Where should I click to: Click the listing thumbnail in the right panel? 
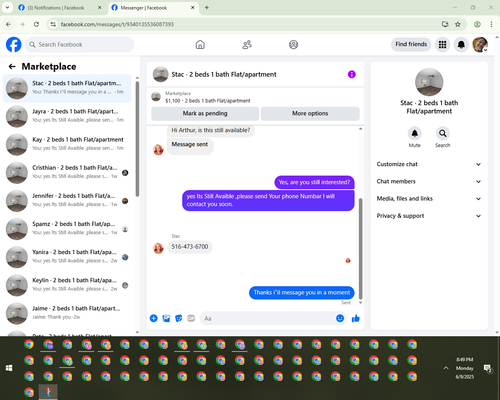coord(429,82)
